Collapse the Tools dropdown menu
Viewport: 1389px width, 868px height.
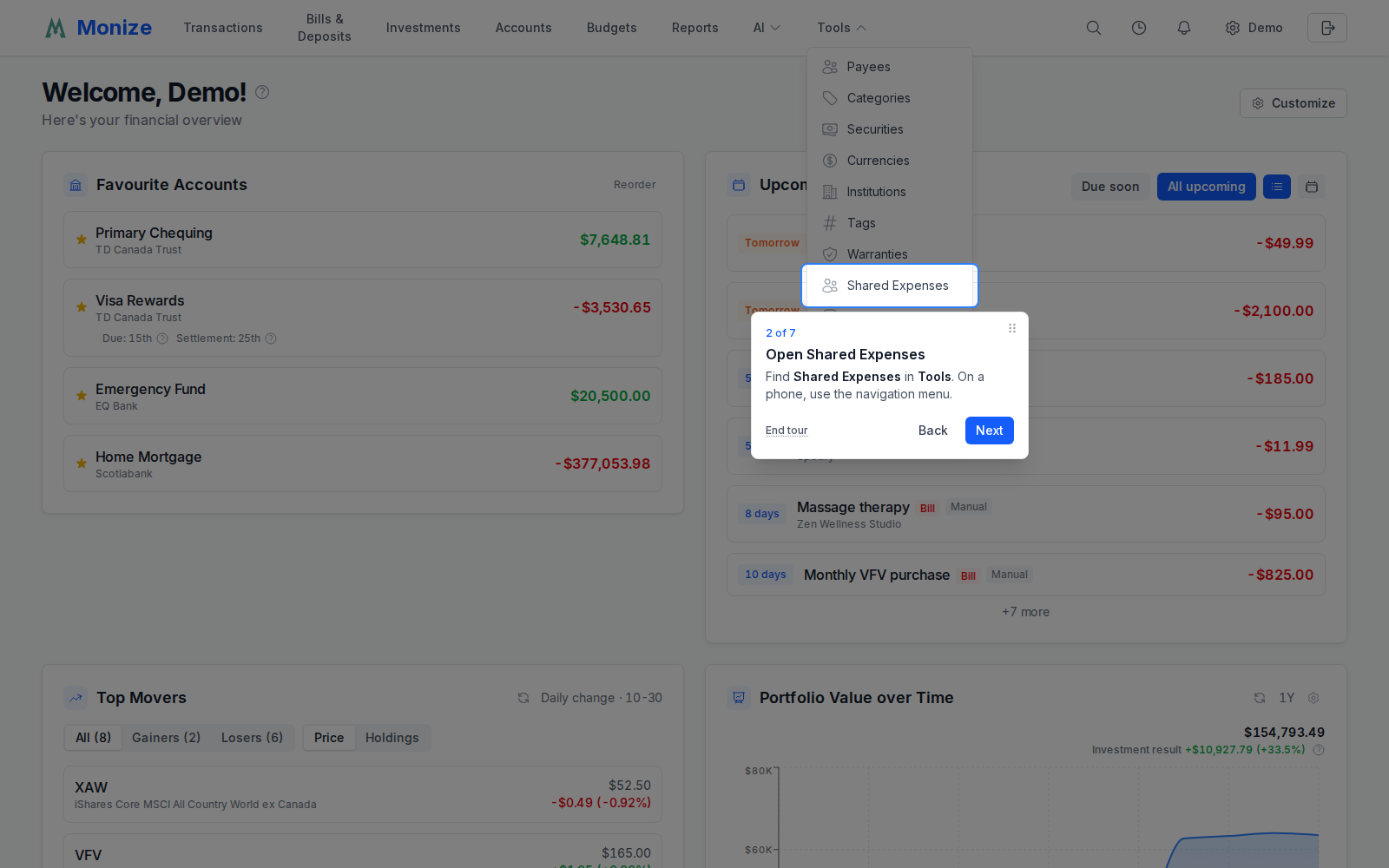(x=842, y=28)
